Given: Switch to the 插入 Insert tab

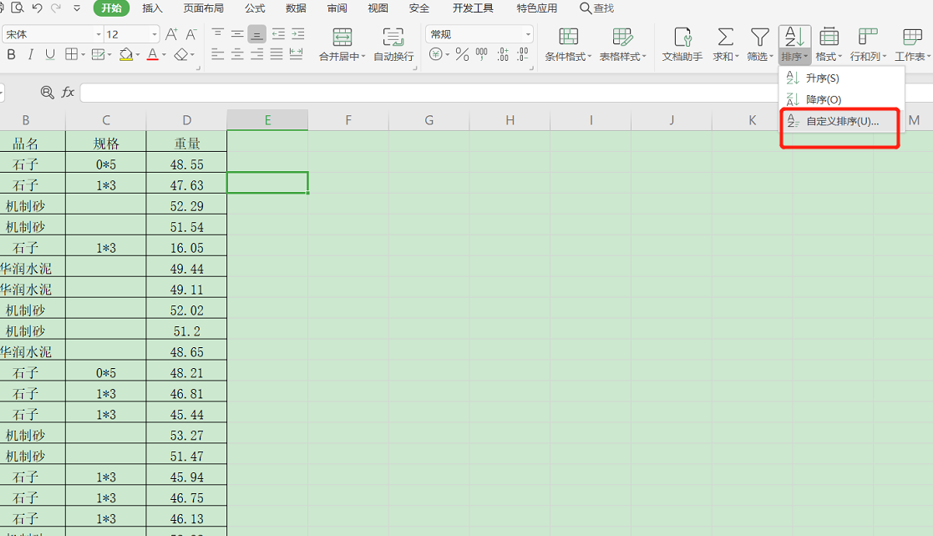Looking at the screenshot, I should point(152,8).
